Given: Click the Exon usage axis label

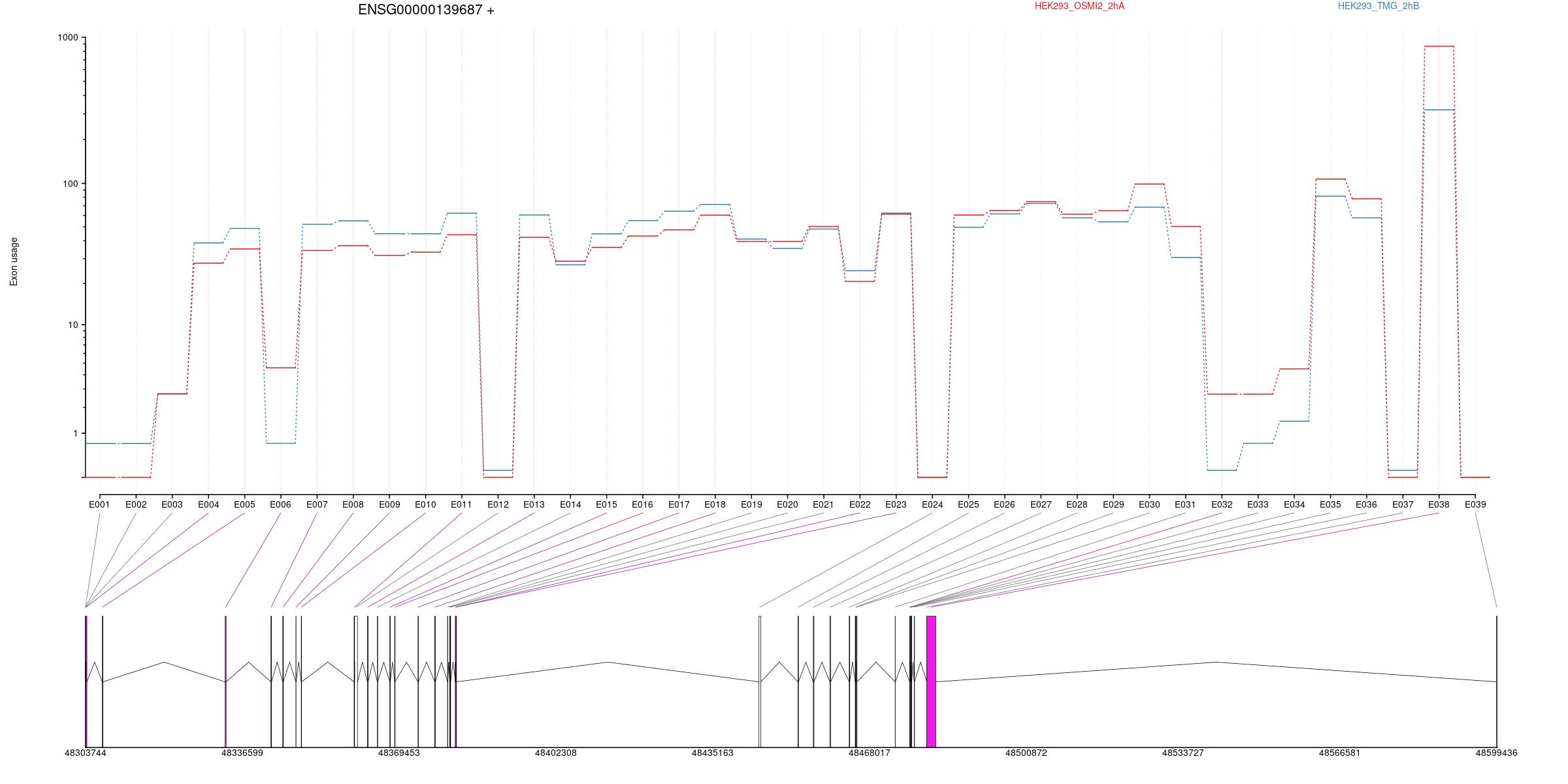Looking at the screenshot, I should tap(14, 261).
